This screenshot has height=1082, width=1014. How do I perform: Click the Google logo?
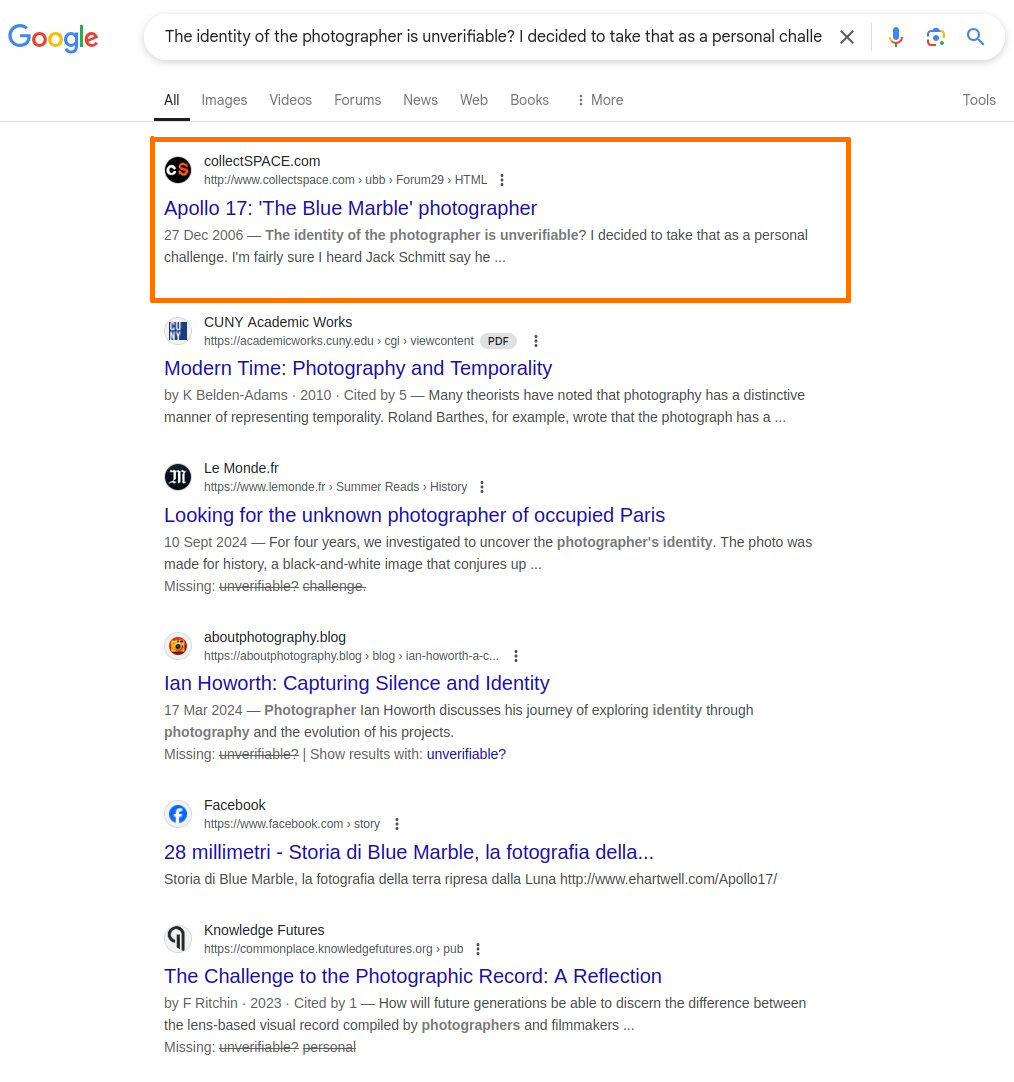[x=53, y=37]
